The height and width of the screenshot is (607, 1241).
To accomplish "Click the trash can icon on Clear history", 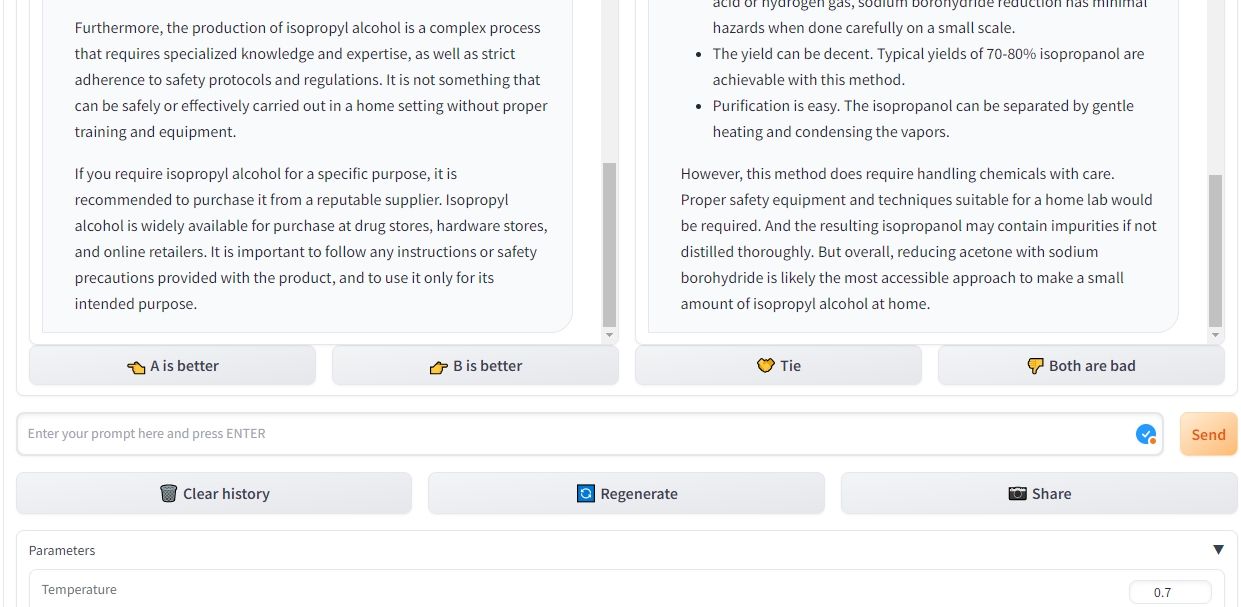I will tap(168, 494).
